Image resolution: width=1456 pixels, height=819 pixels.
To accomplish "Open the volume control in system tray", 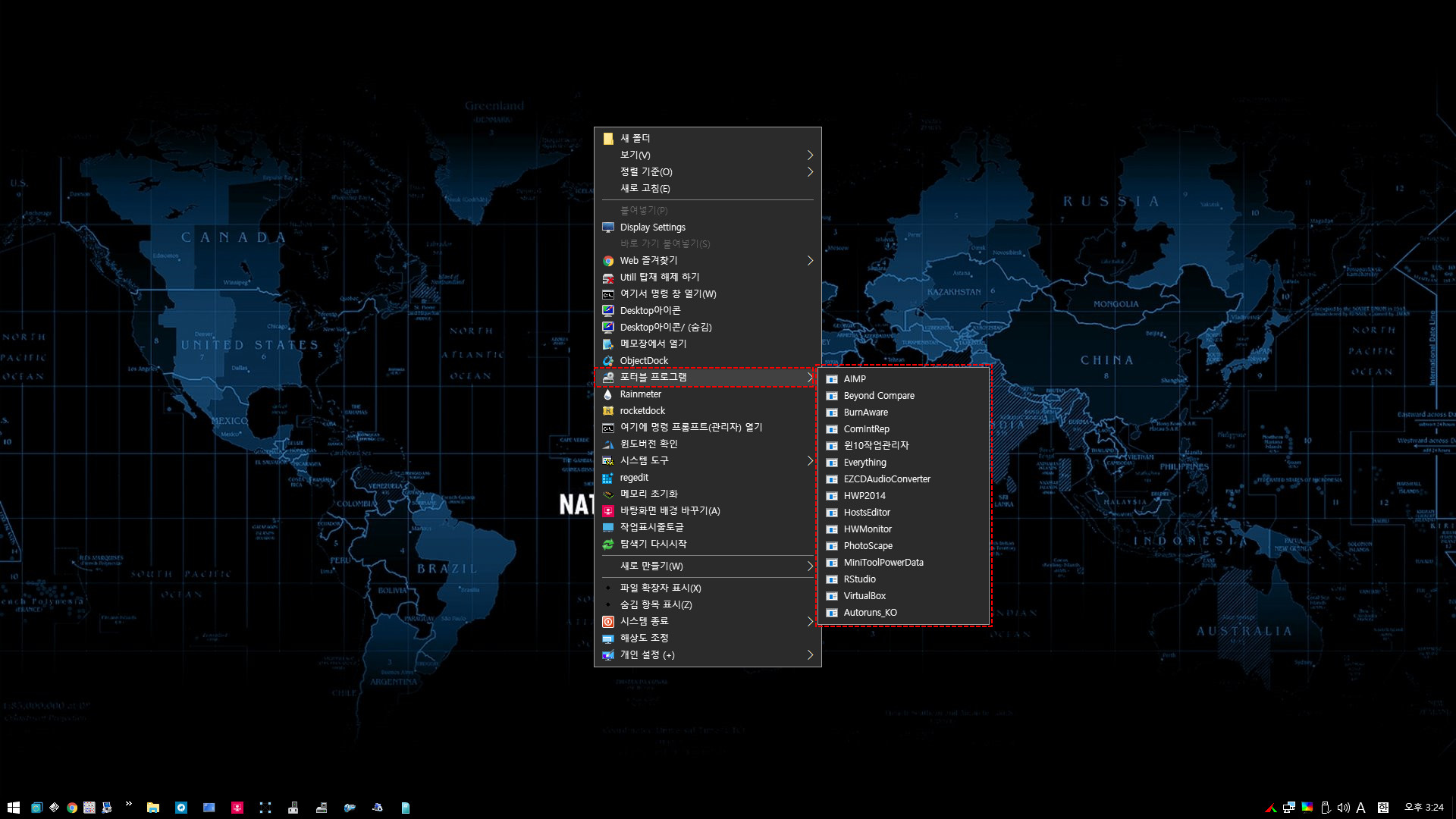I will click(x=1343, y=808).
